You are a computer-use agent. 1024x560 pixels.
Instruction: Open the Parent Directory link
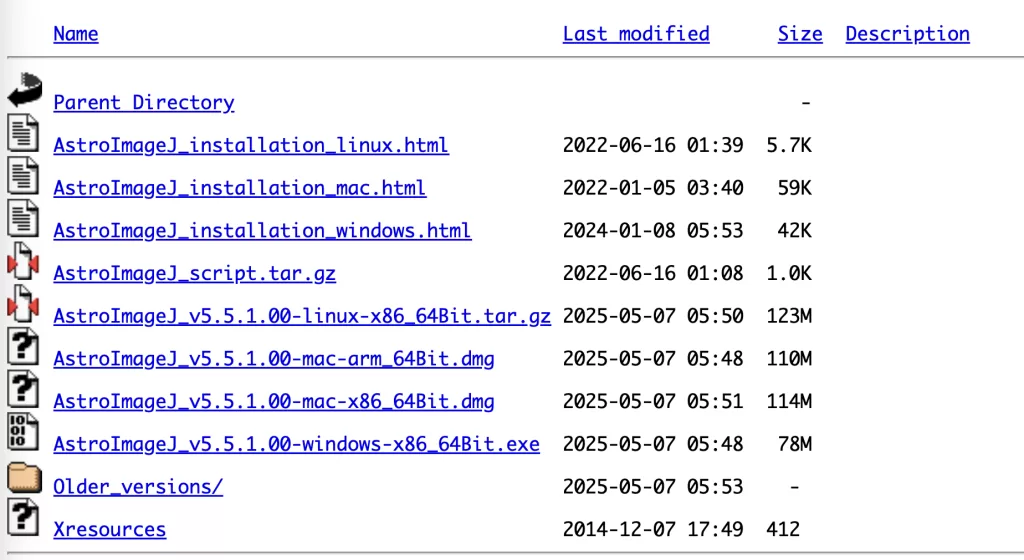tap(144, 103)
